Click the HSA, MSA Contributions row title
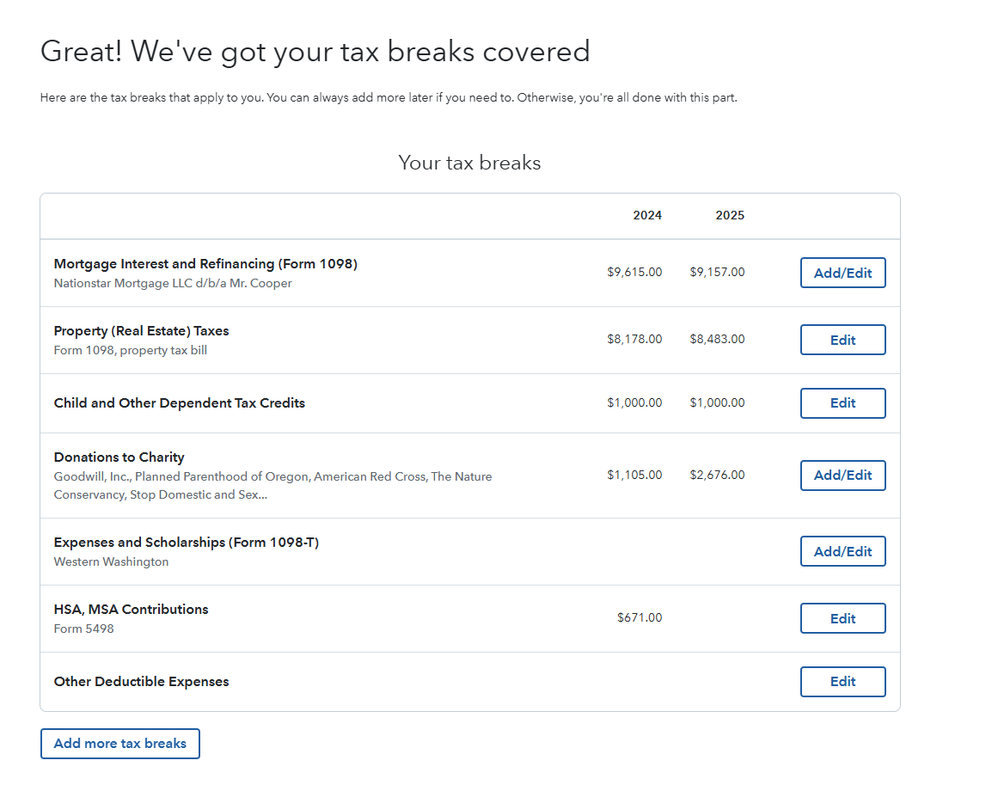This screenshot has height=786, width=998. click(131, 609)
